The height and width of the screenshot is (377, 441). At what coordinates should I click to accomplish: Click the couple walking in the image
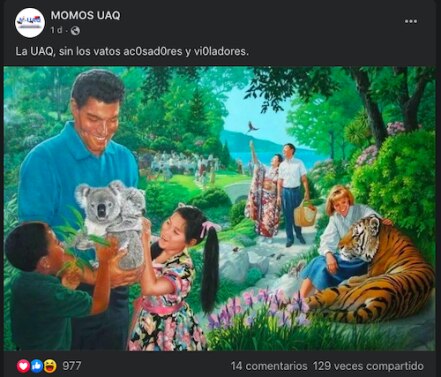(278, 193)
